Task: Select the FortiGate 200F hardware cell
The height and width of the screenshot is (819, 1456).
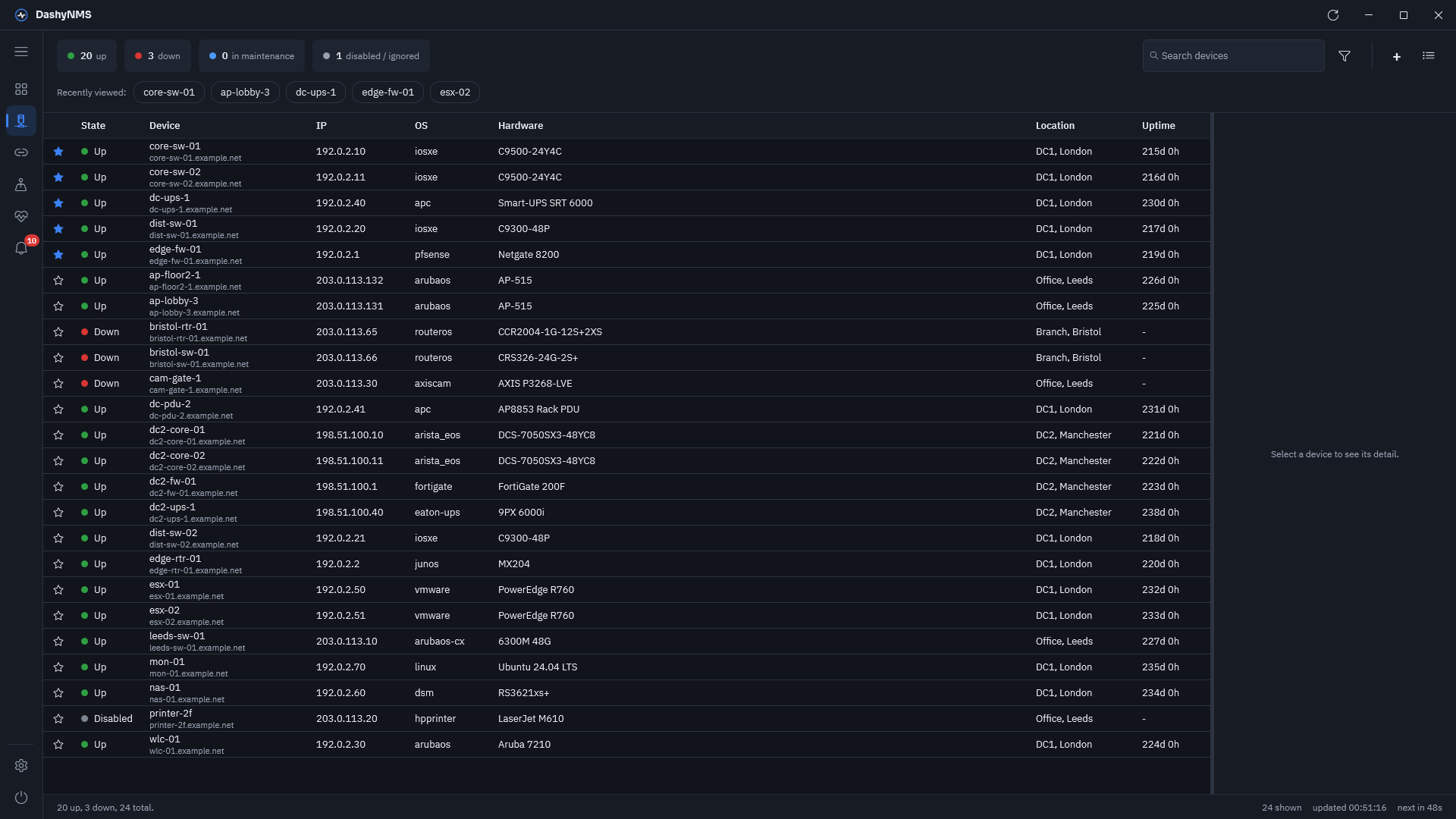Action: 532,487
